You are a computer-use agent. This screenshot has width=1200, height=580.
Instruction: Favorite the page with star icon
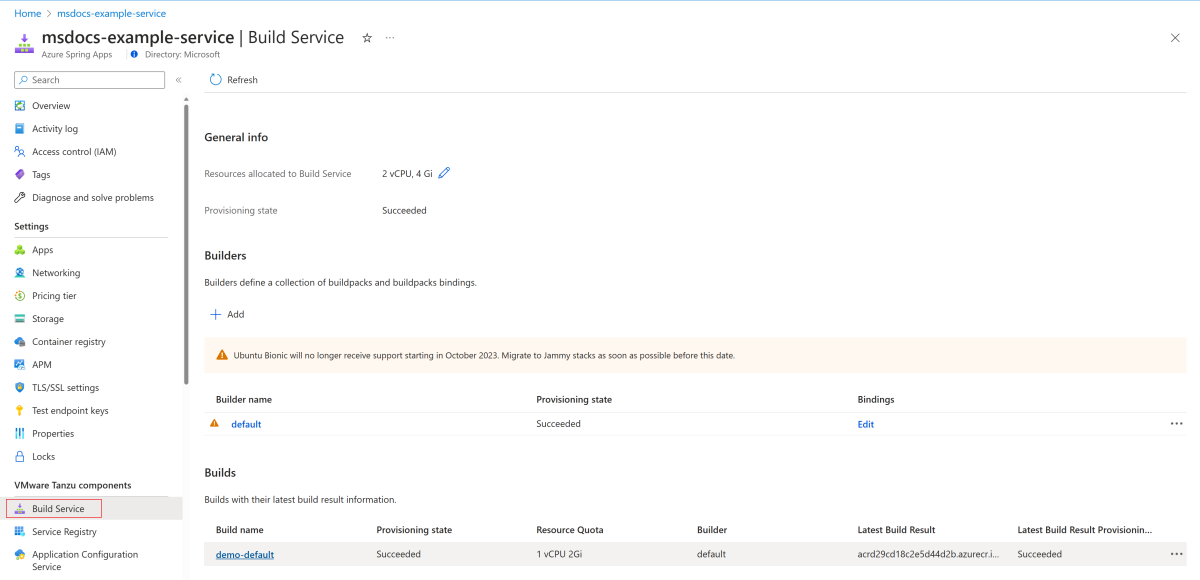(367, 38)
